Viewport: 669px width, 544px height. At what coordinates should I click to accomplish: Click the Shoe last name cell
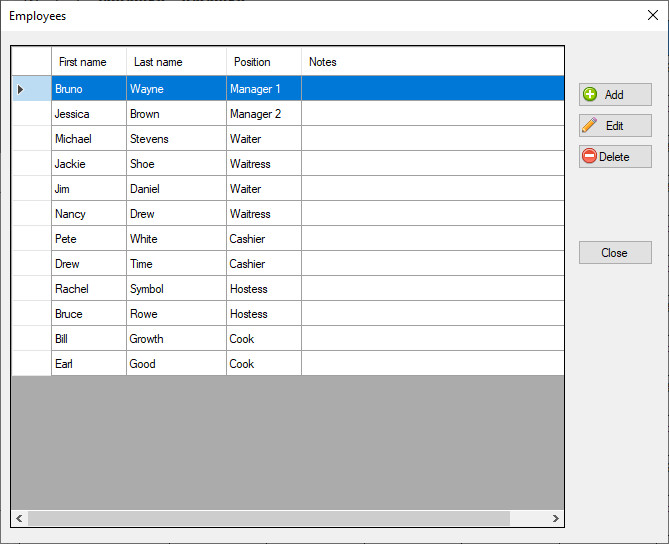click(176, 164)
